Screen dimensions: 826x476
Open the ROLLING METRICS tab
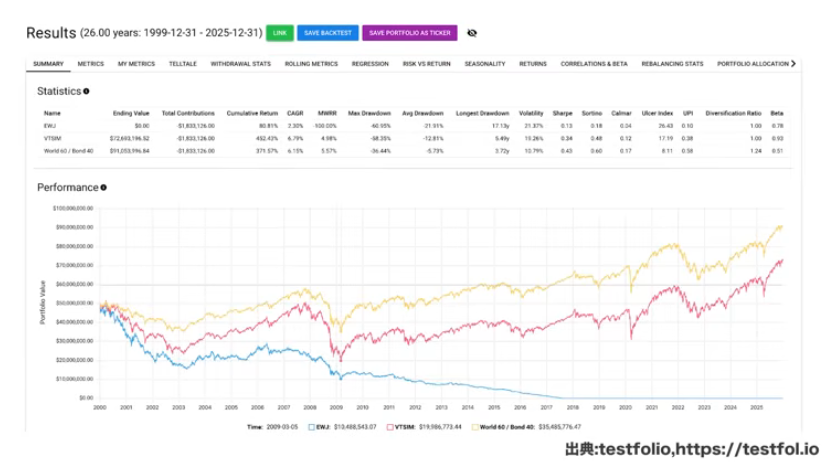[311, 64]
